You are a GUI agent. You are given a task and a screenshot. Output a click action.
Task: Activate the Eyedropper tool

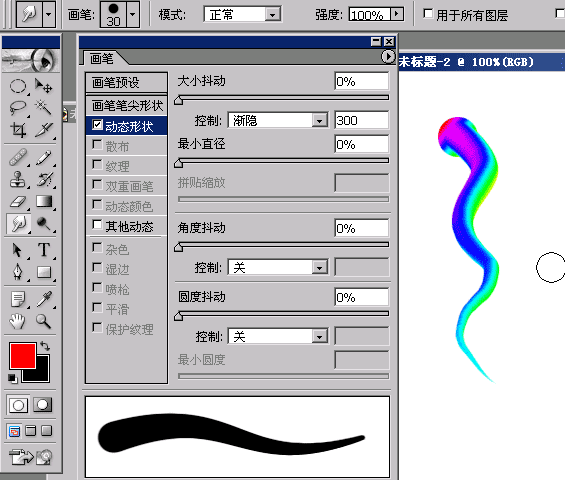coord(44,299)
